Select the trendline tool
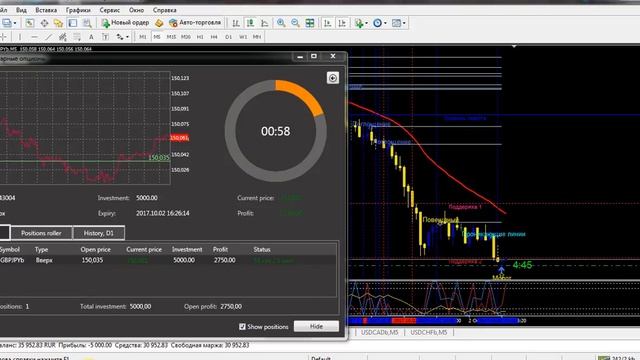The width and height of the screenshot is (640, 360). (49, 37)
